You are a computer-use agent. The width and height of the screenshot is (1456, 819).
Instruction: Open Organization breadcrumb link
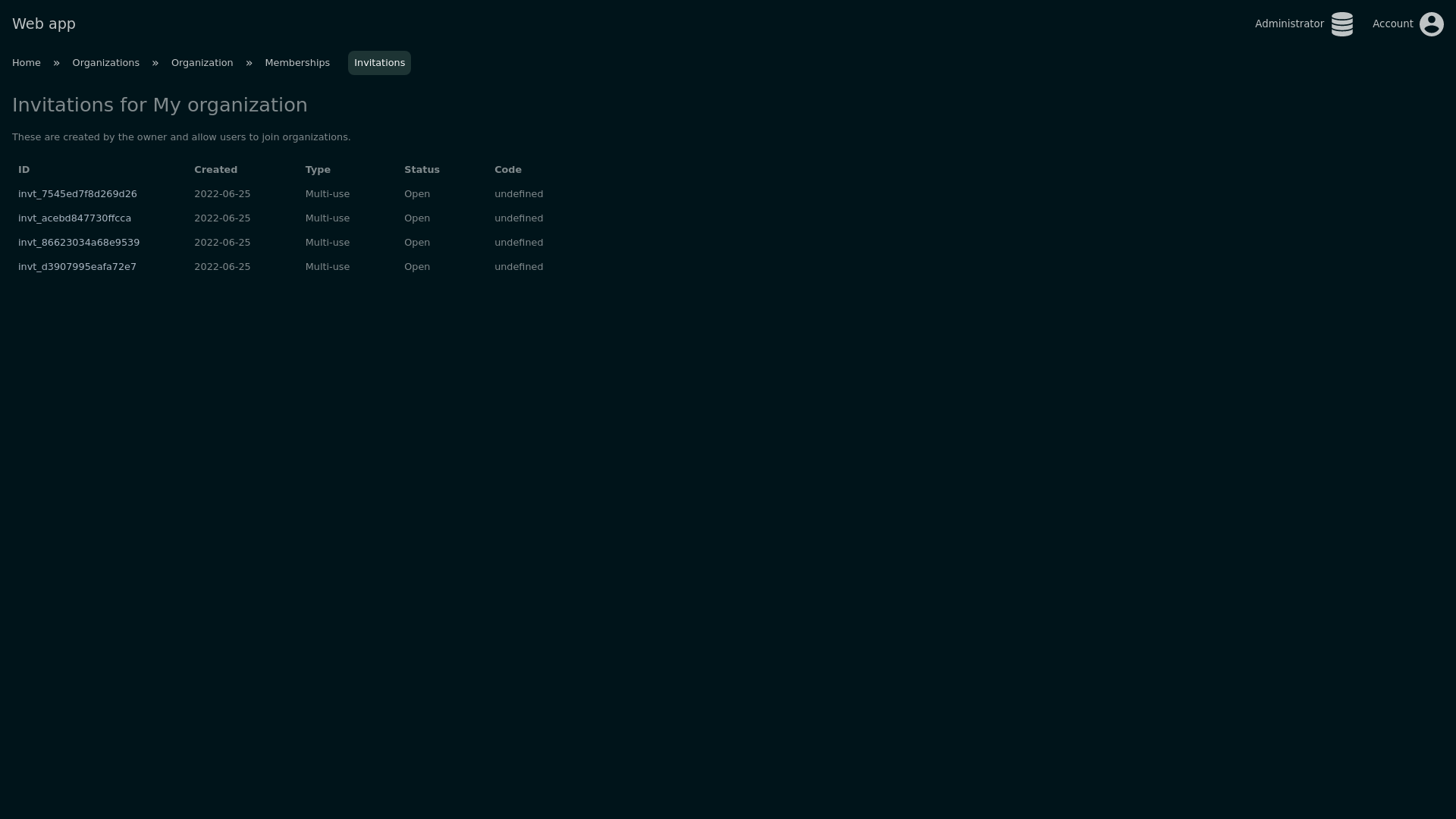[202, 63]
